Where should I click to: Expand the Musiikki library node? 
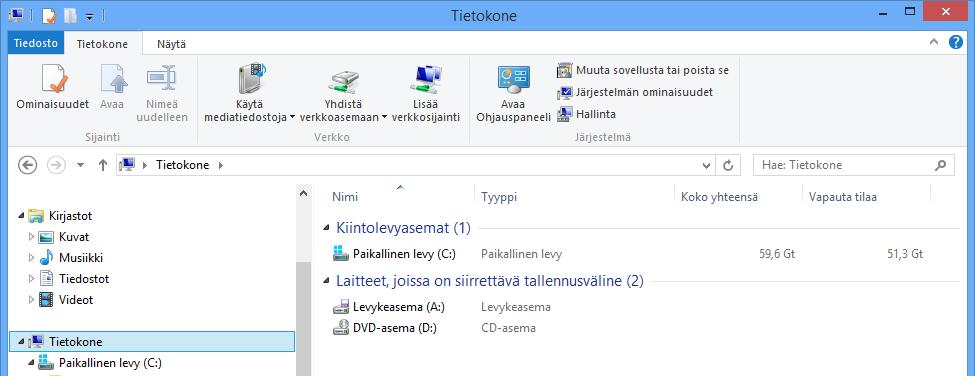32,258
